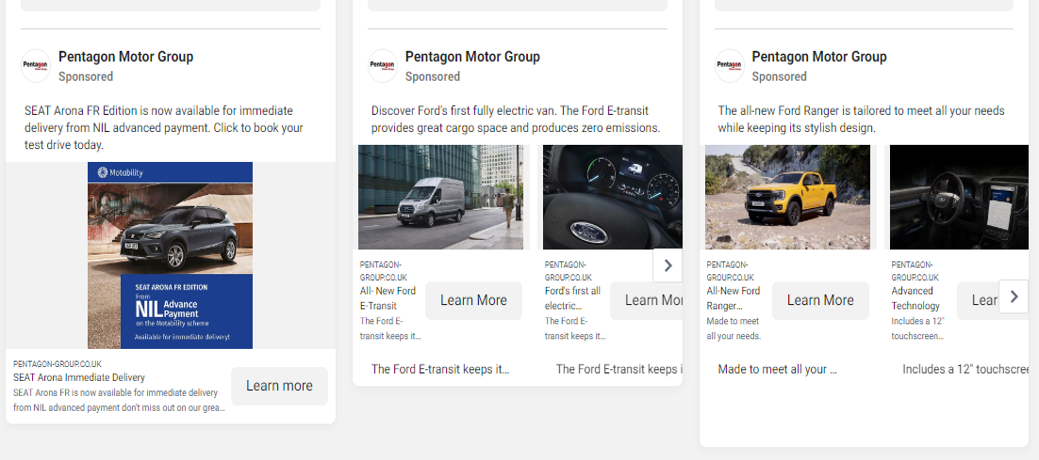This screenshot has width=1039, height=460.
Task: Open the Ford steering wheel dashboard image
Action: point(612,198)
